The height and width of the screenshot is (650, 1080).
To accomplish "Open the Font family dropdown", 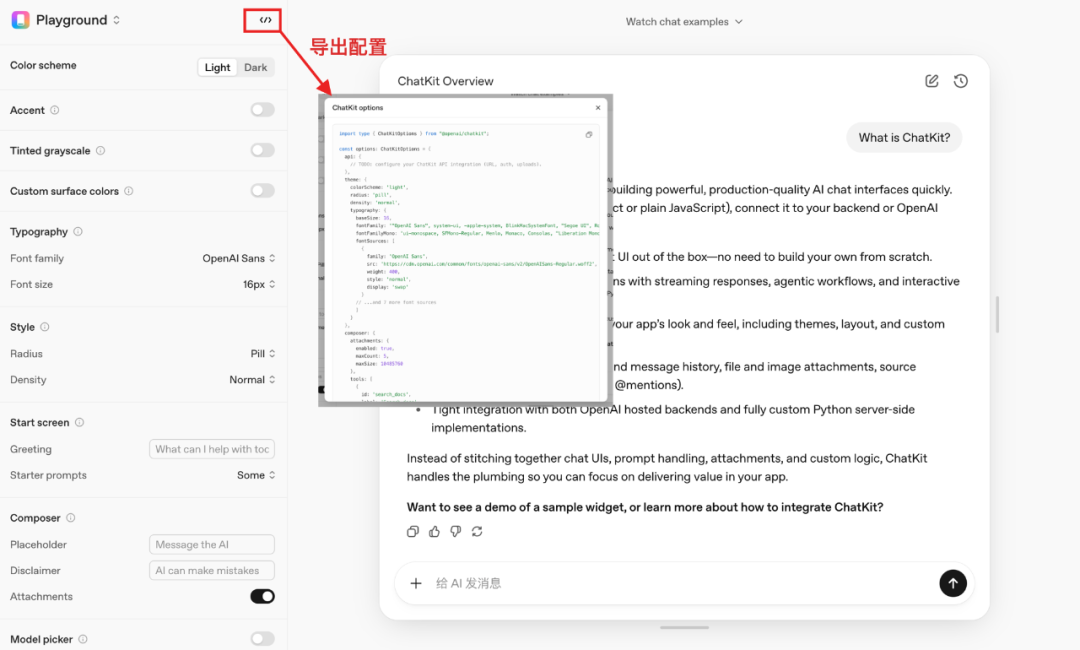I will pos(239,258).
